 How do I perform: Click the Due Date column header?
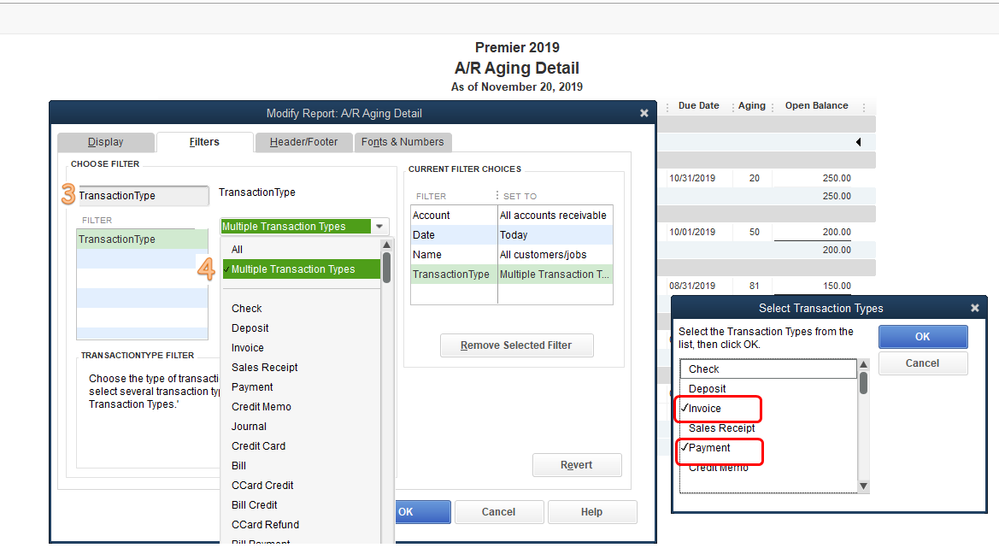point(698,106)
